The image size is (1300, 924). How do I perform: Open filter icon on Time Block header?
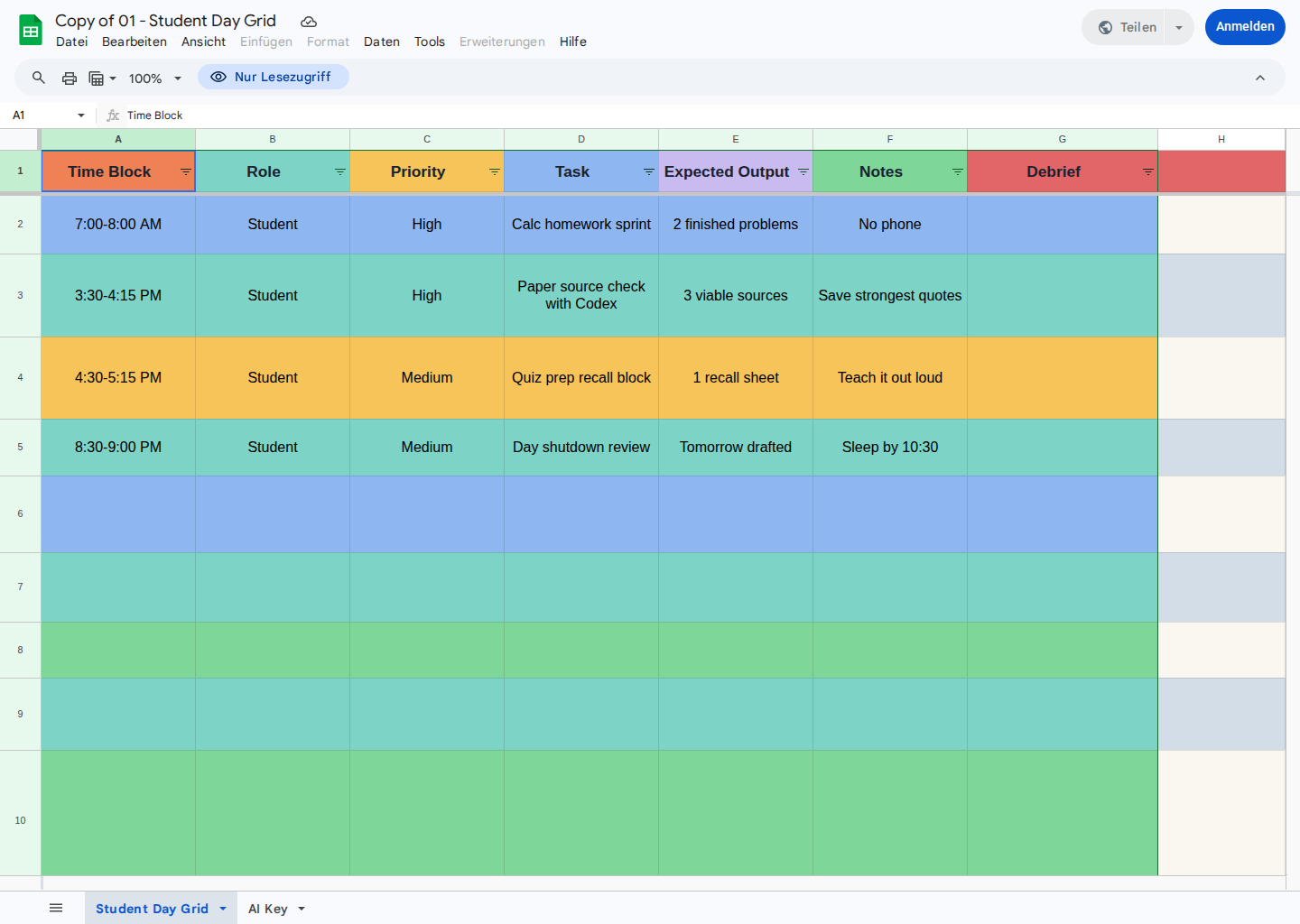pyautogui.click(x=185, y=171)
